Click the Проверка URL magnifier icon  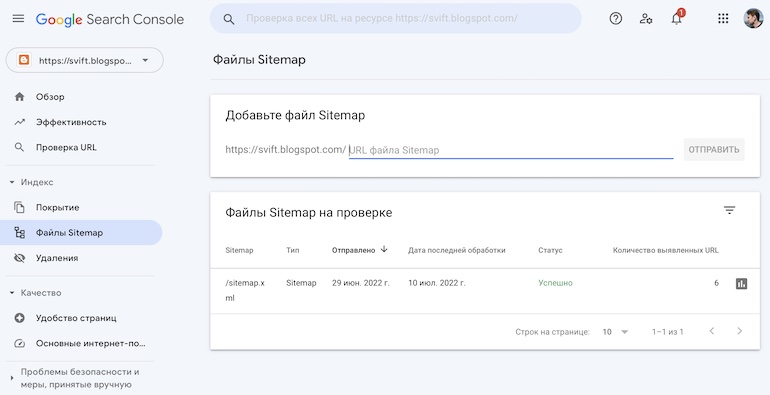point(20,147)
